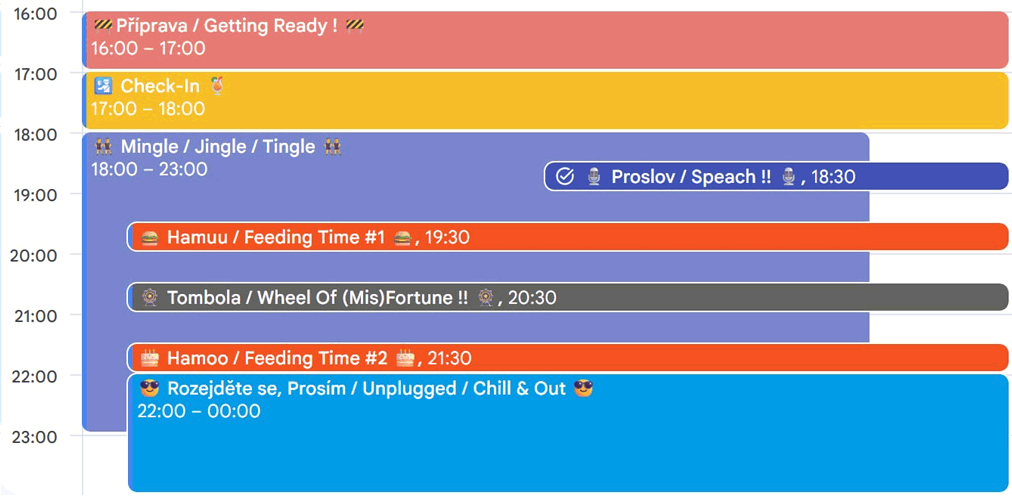This screenshot has height=496, width=1012.
Task: Click the cake emoji before Hamoo
Action: click(x=150, y=358)
